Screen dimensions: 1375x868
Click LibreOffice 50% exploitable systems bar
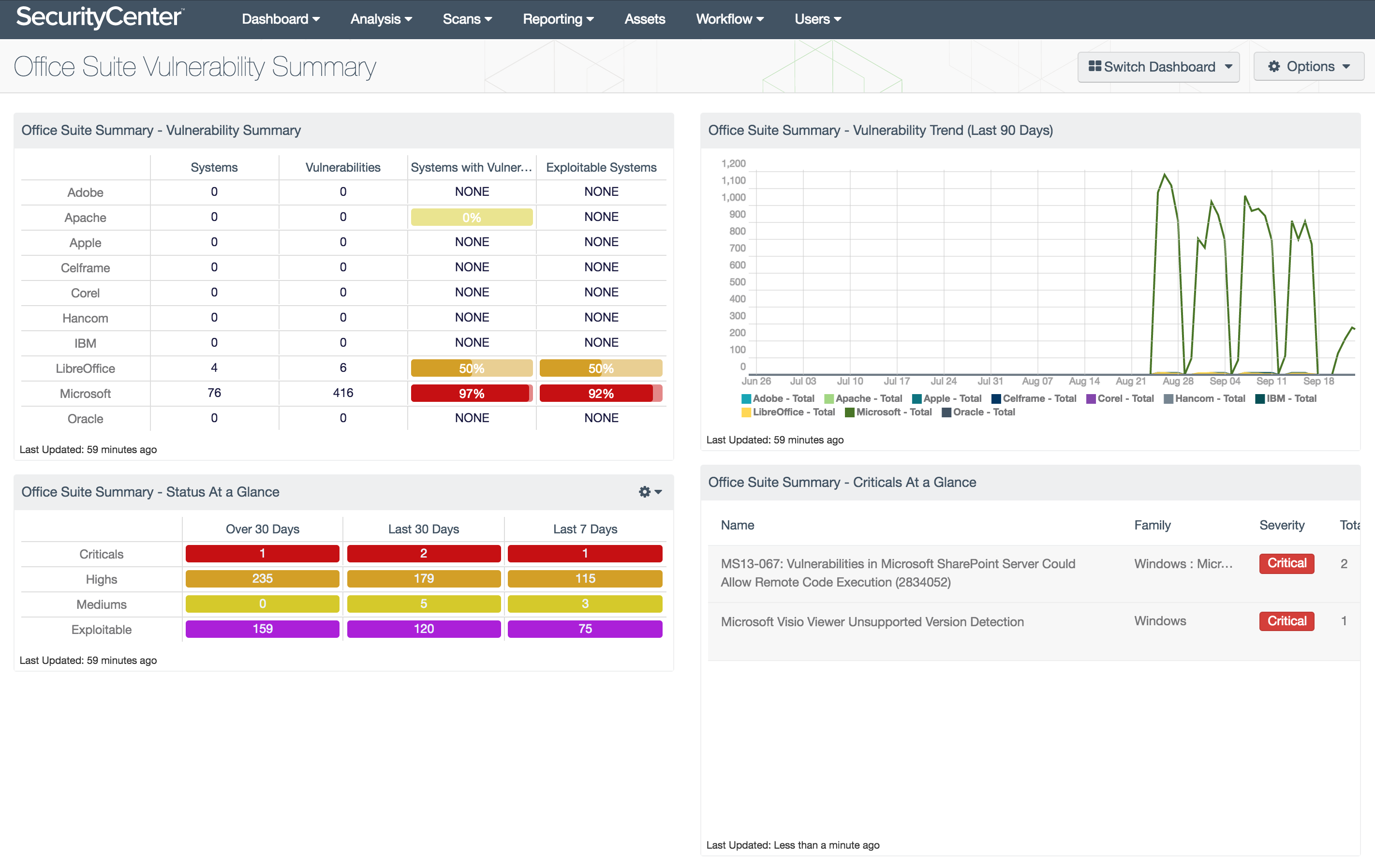(601, 368)
